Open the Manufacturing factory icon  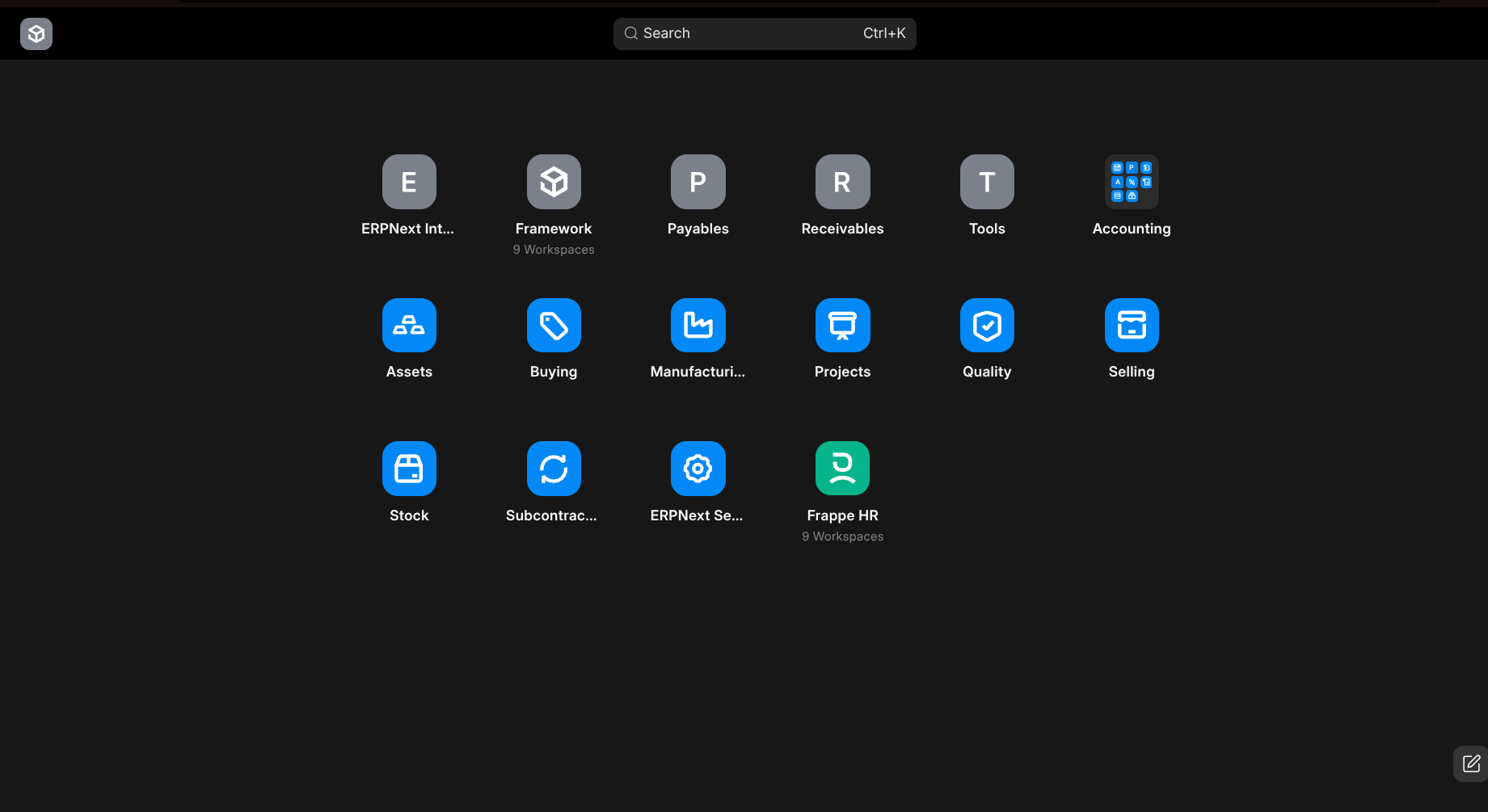698,325
